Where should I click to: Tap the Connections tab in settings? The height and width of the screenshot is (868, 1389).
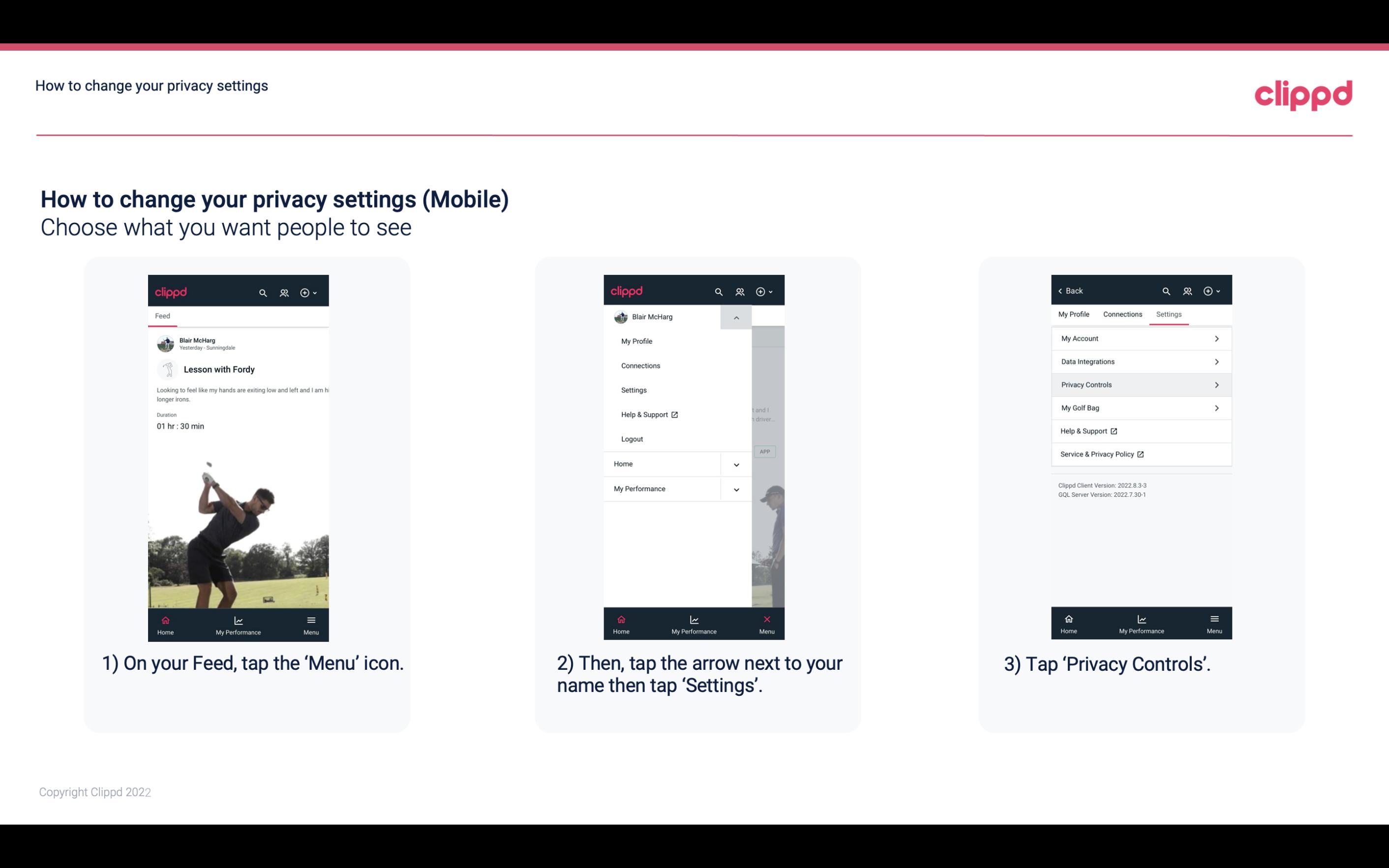(1122, 314)
